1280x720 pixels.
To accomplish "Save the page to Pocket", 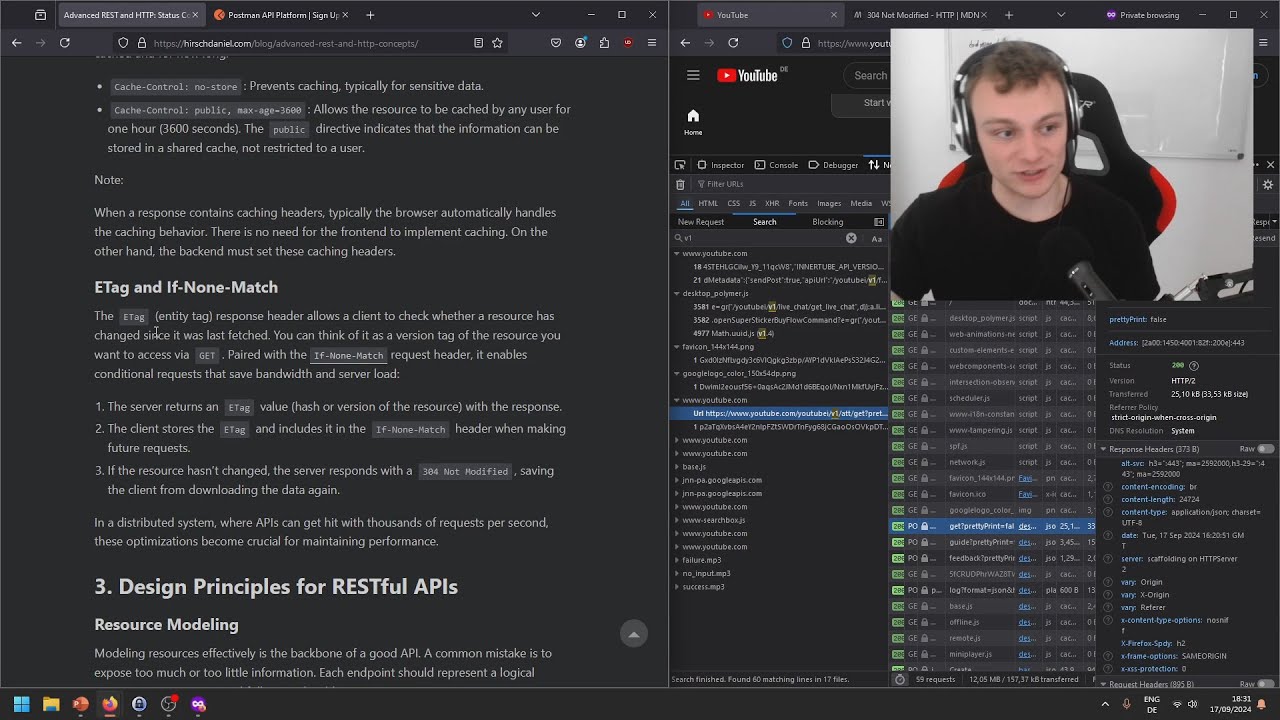I will pos(556,43).
